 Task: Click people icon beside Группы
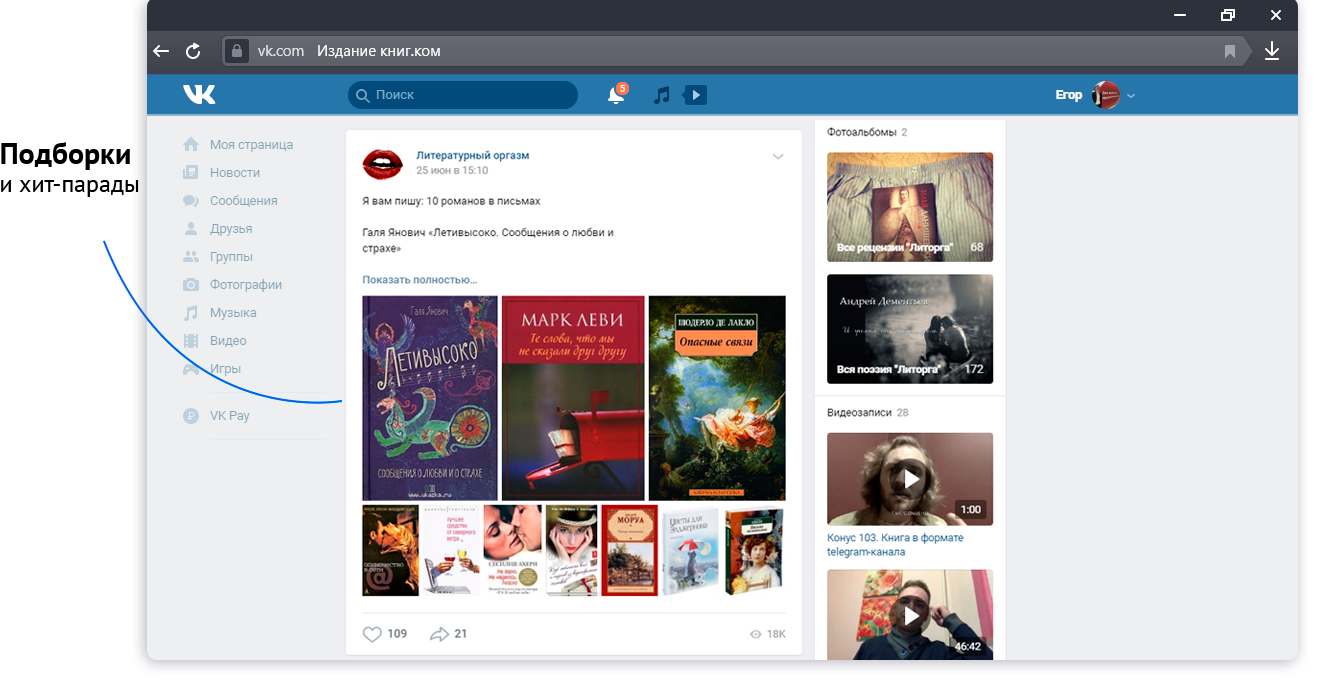[x=191, y=257]
